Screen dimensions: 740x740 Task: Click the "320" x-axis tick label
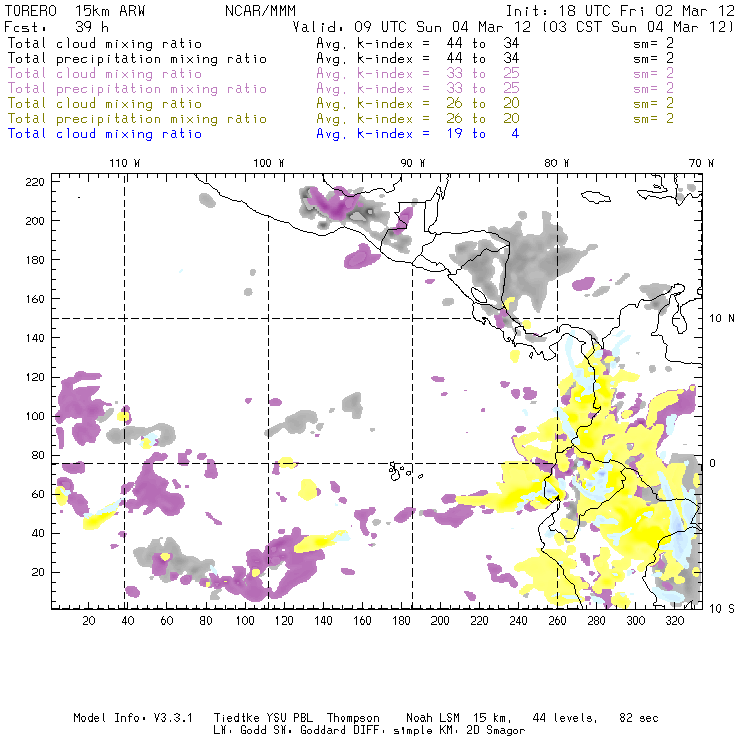coord(675,621)
